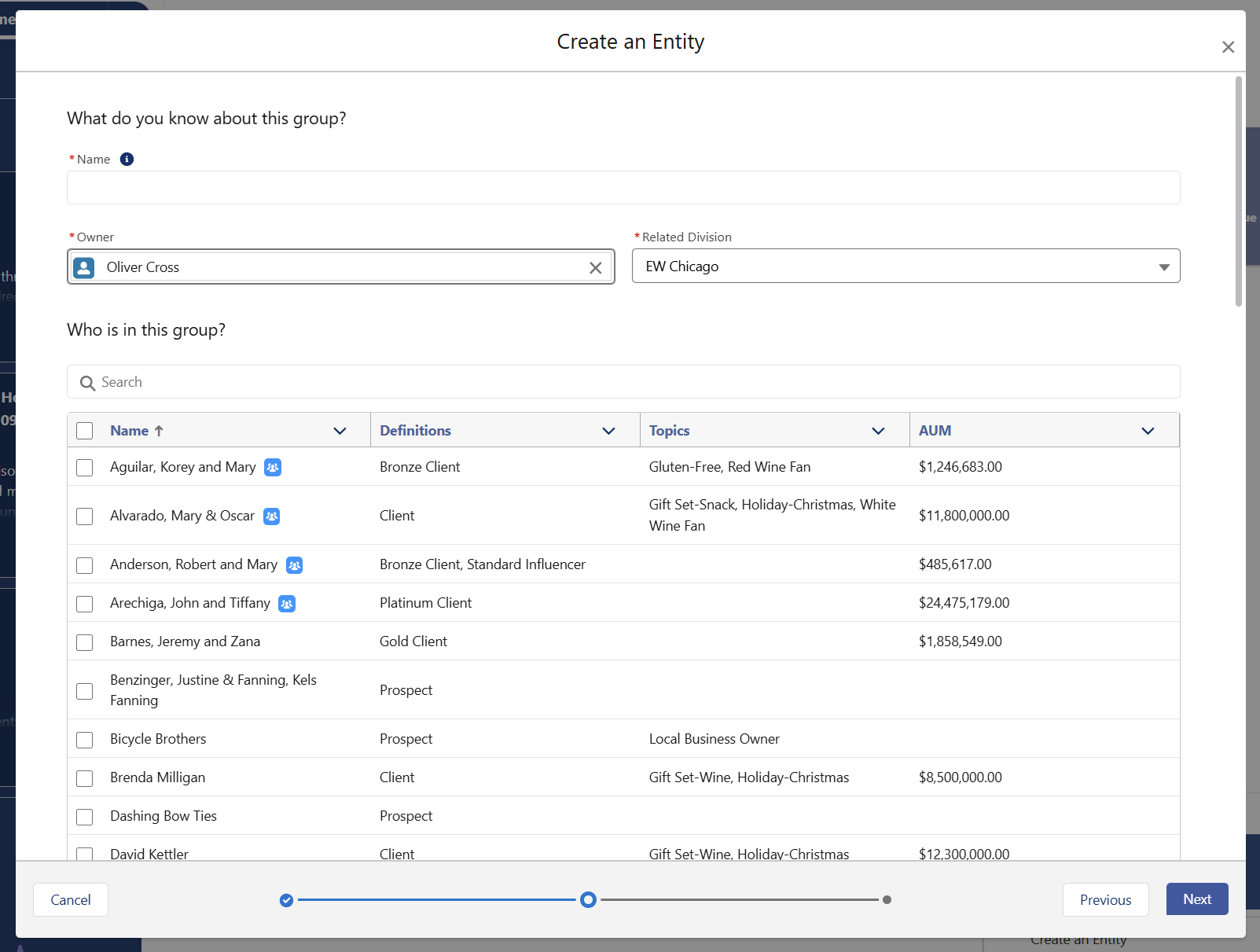Open the Topics column options menu
This screenshot has width=1260, height=952.
pyautogui.click(x=878, y=431)
